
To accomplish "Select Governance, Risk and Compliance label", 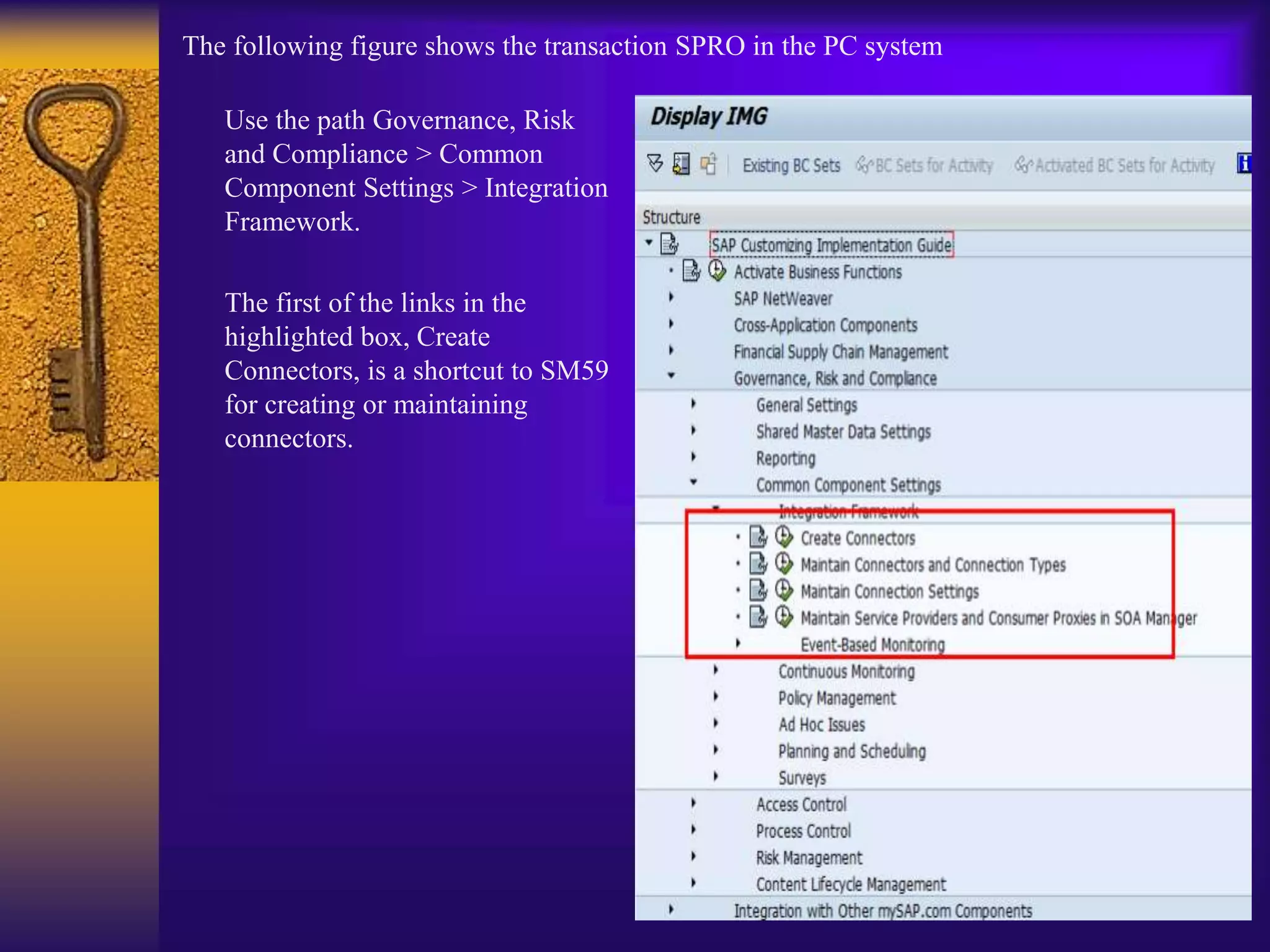I will tap(835, 378).
